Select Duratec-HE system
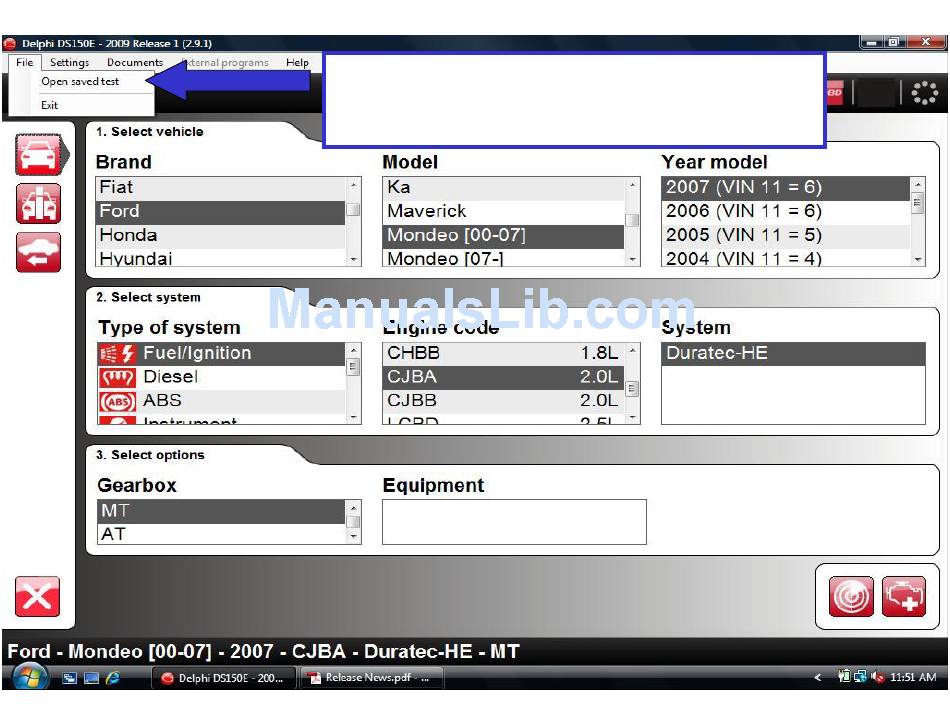Screen dimensions: 950x725 click(793, 353)
